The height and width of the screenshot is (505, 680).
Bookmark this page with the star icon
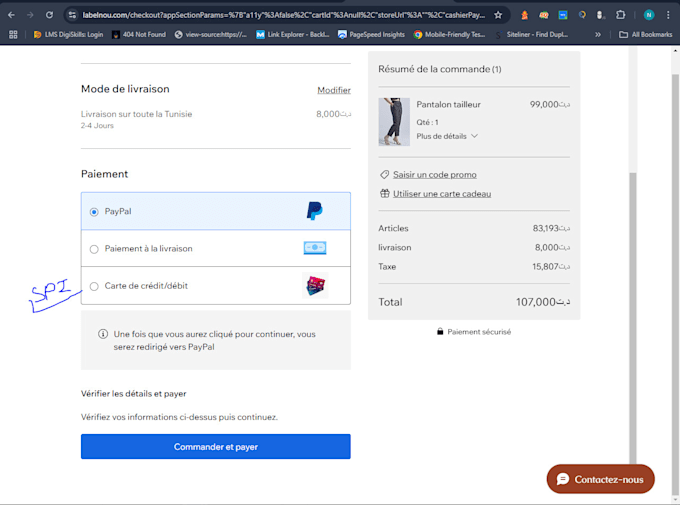pyautogui.click(x=498, y=15)
